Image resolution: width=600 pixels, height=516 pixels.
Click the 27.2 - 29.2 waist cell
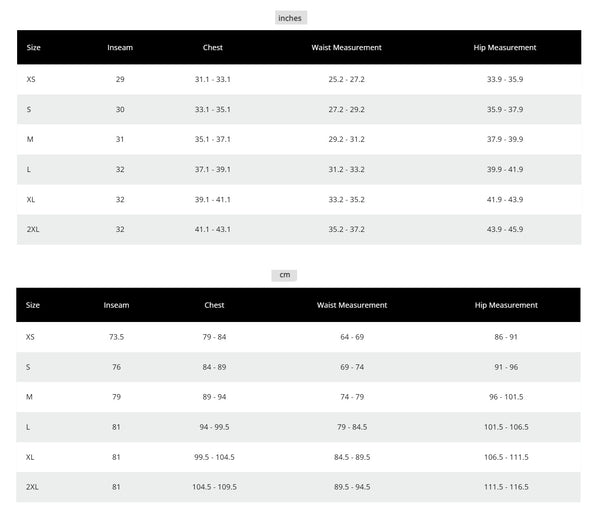click(346, 109)
